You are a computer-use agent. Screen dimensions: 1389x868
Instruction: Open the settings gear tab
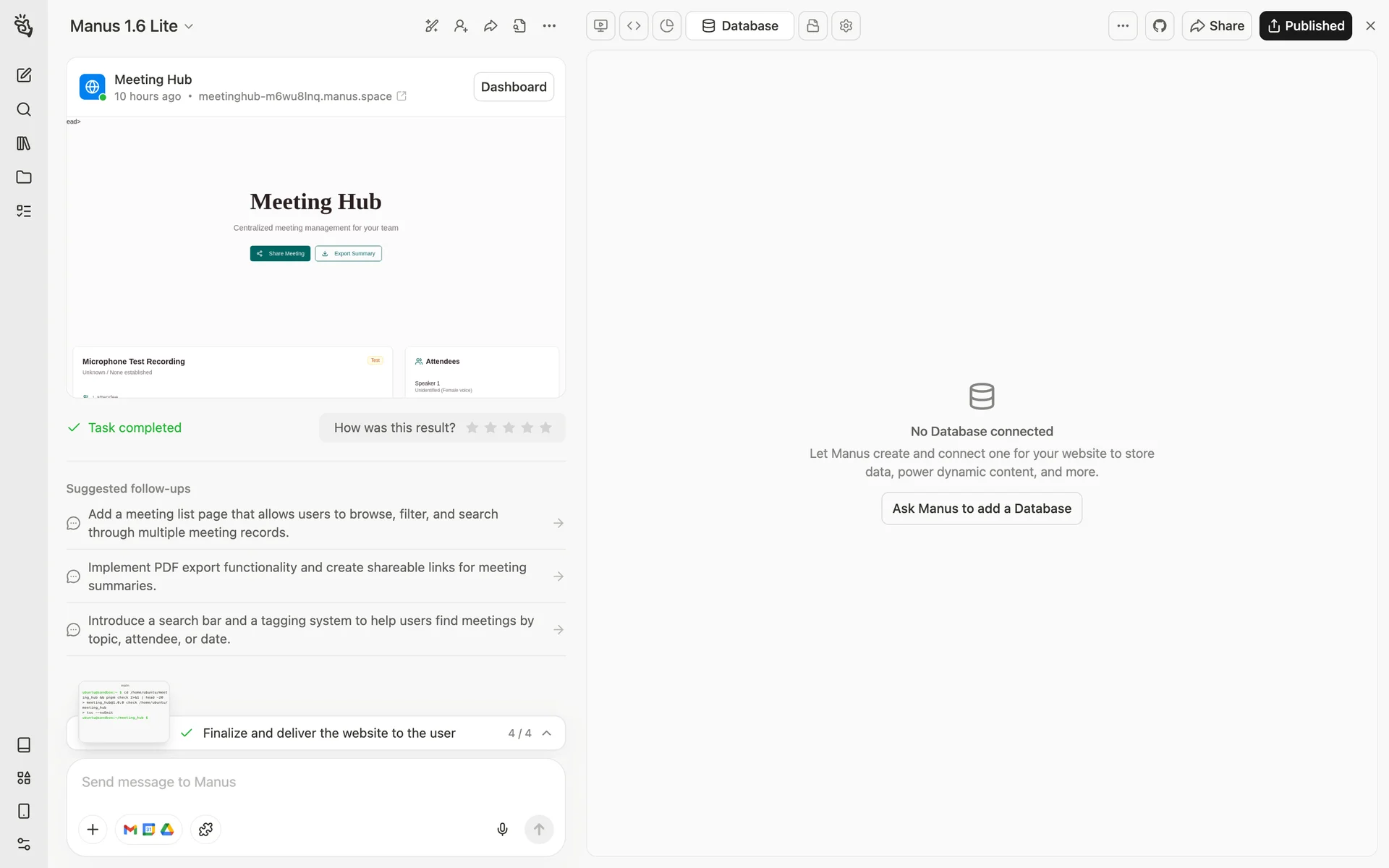coord(846,26)
